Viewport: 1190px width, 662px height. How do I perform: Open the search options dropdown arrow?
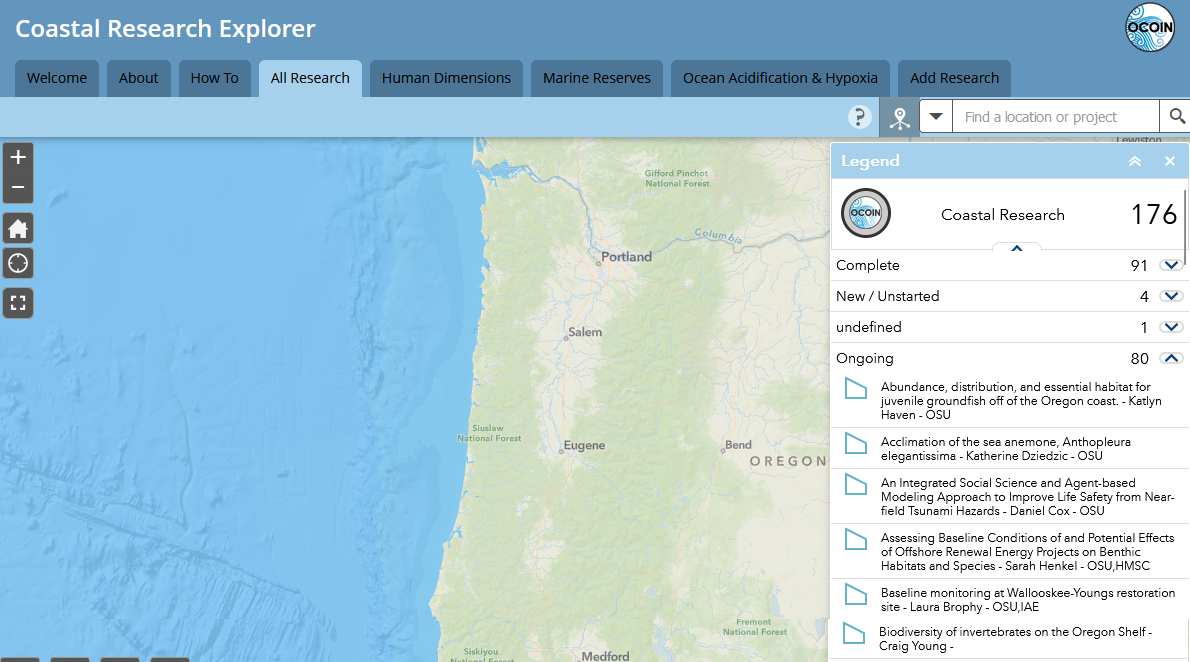coord(936,117)
